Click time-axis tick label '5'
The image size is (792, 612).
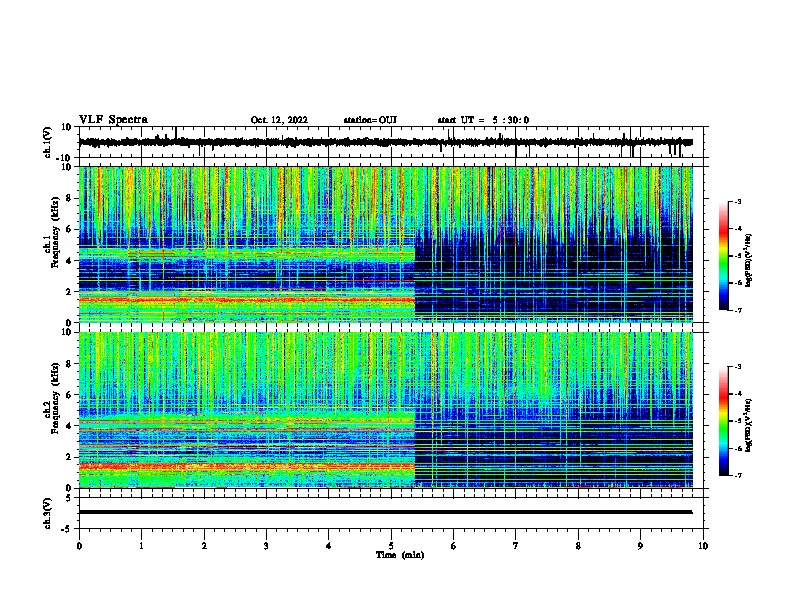pyautogui.click(x=391, y=546)
